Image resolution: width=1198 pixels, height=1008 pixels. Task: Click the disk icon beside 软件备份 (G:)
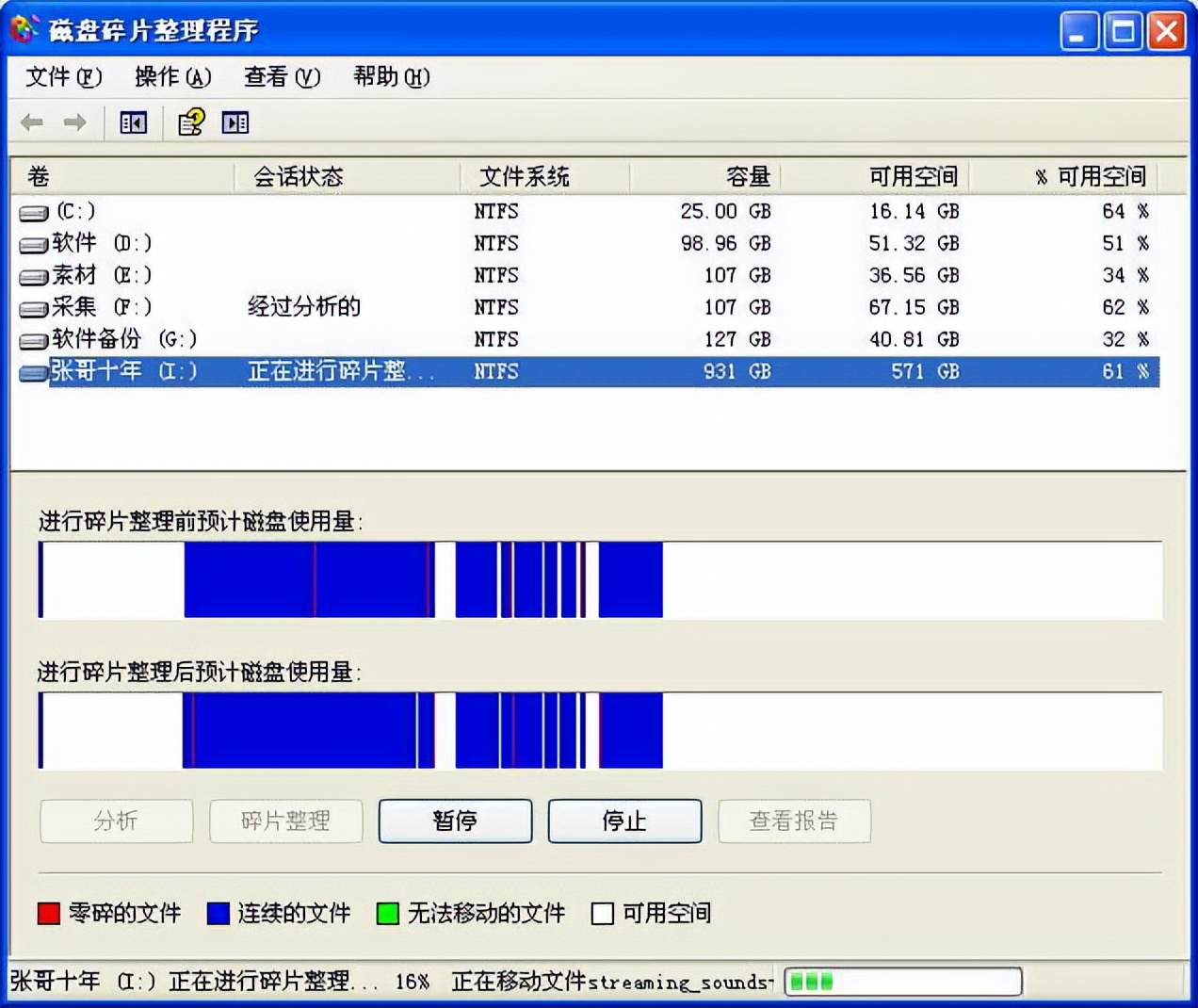tap(33, 340)
